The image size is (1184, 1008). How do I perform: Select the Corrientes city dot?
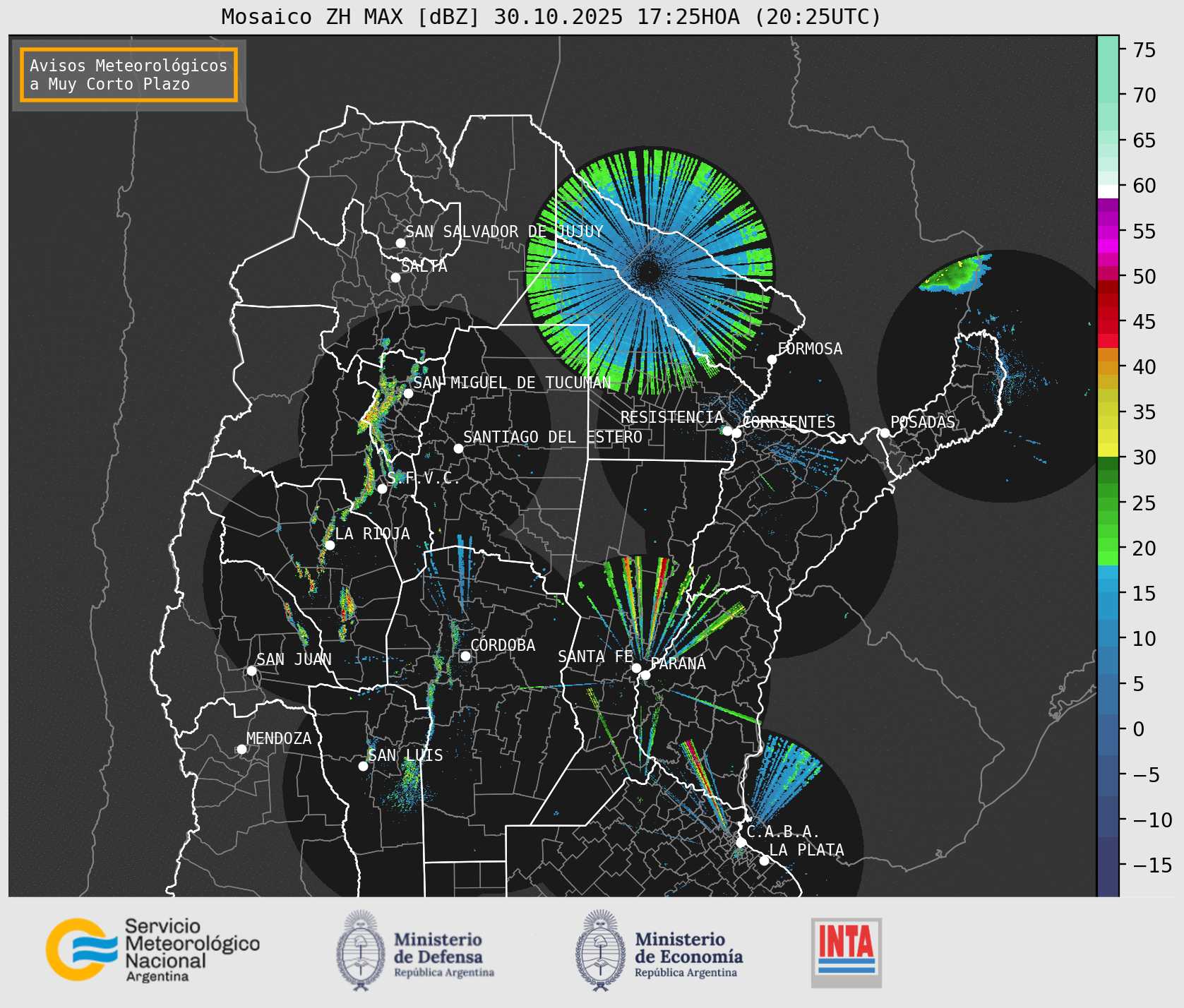point(736,433)
